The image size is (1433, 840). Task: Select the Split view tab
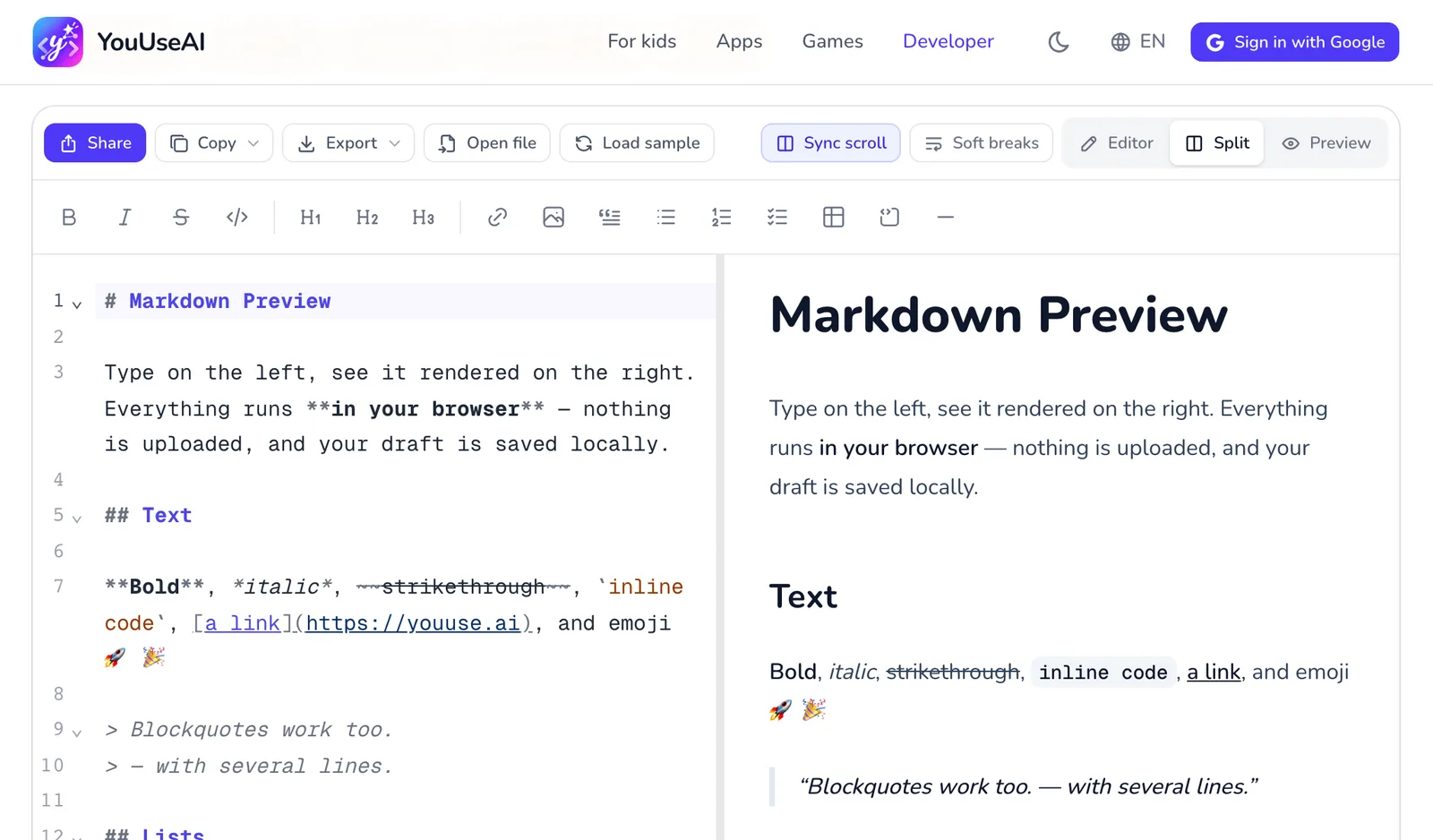pos(1216,143)
